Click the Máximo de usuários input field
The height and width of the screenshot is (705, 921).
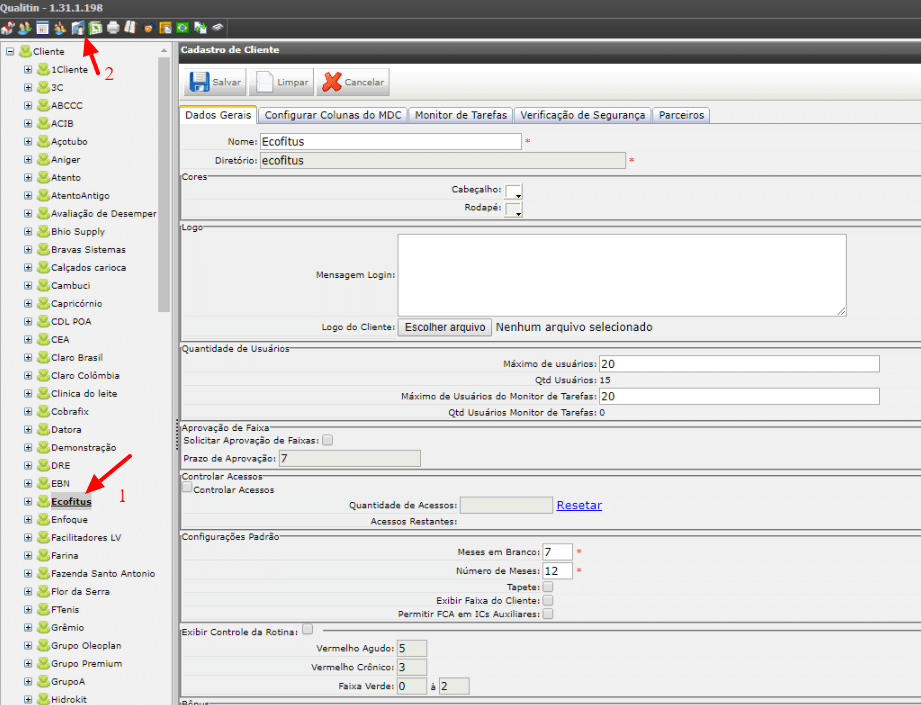pos(739,364)
